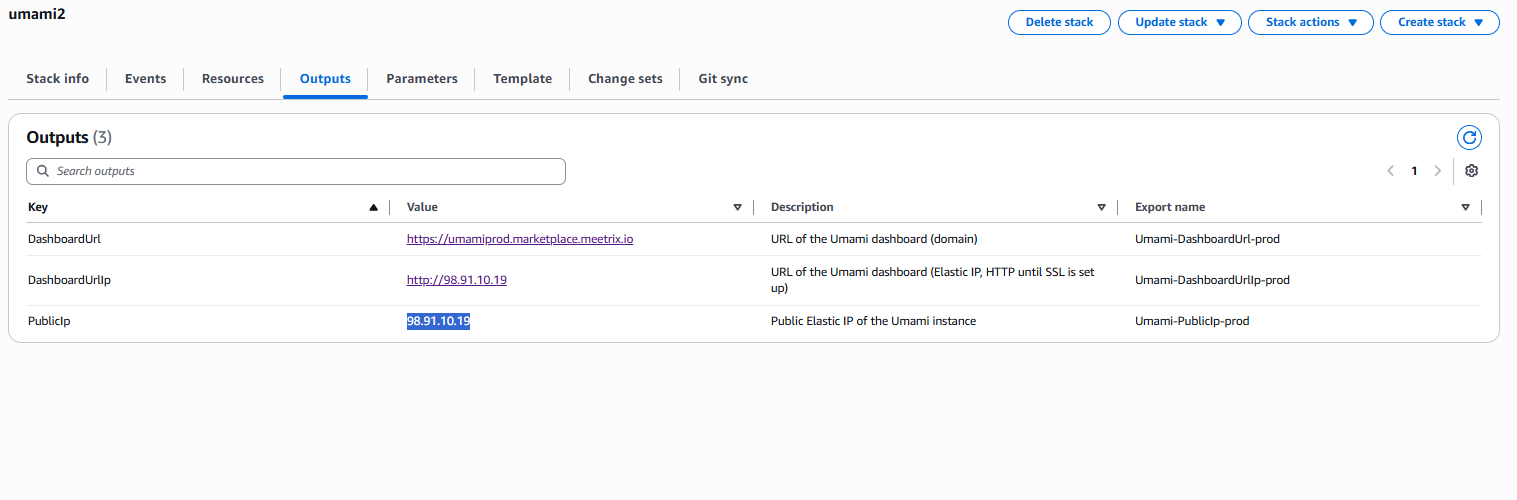
Task: Click the Key column header
Action: coord(38,207)
